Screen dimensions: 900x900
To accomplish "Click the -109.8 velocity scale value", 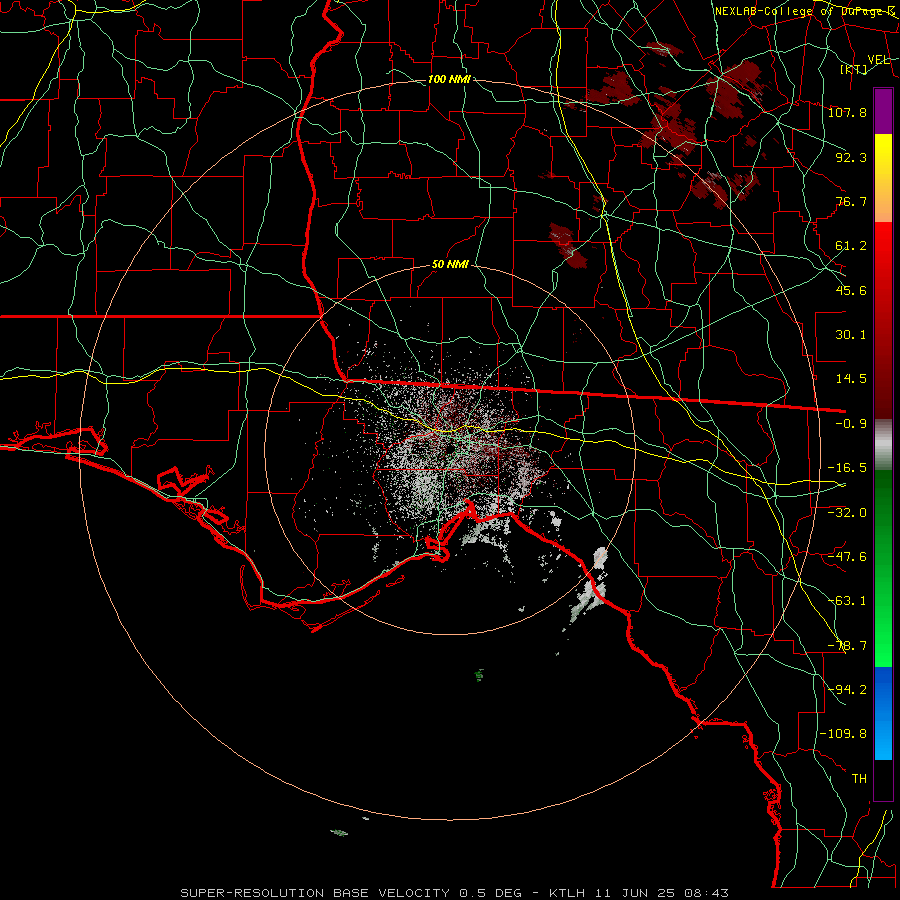I will coord(843,734).
